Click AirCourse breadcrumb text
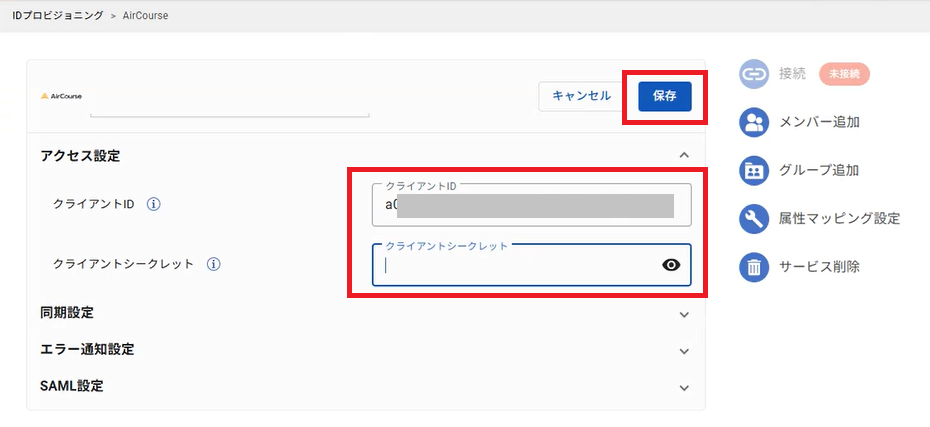Screen dimensions: 930x427 (x=145, y=16)
